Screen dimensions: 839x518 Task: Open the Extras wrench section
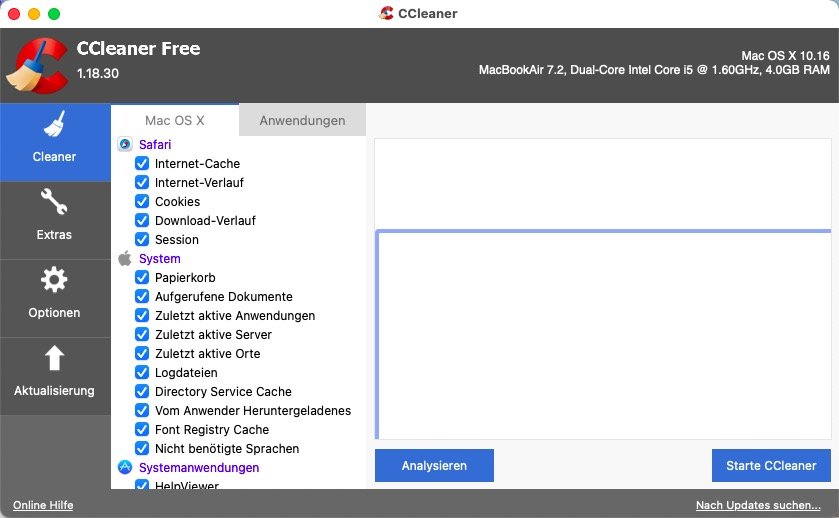pos(55,220)
